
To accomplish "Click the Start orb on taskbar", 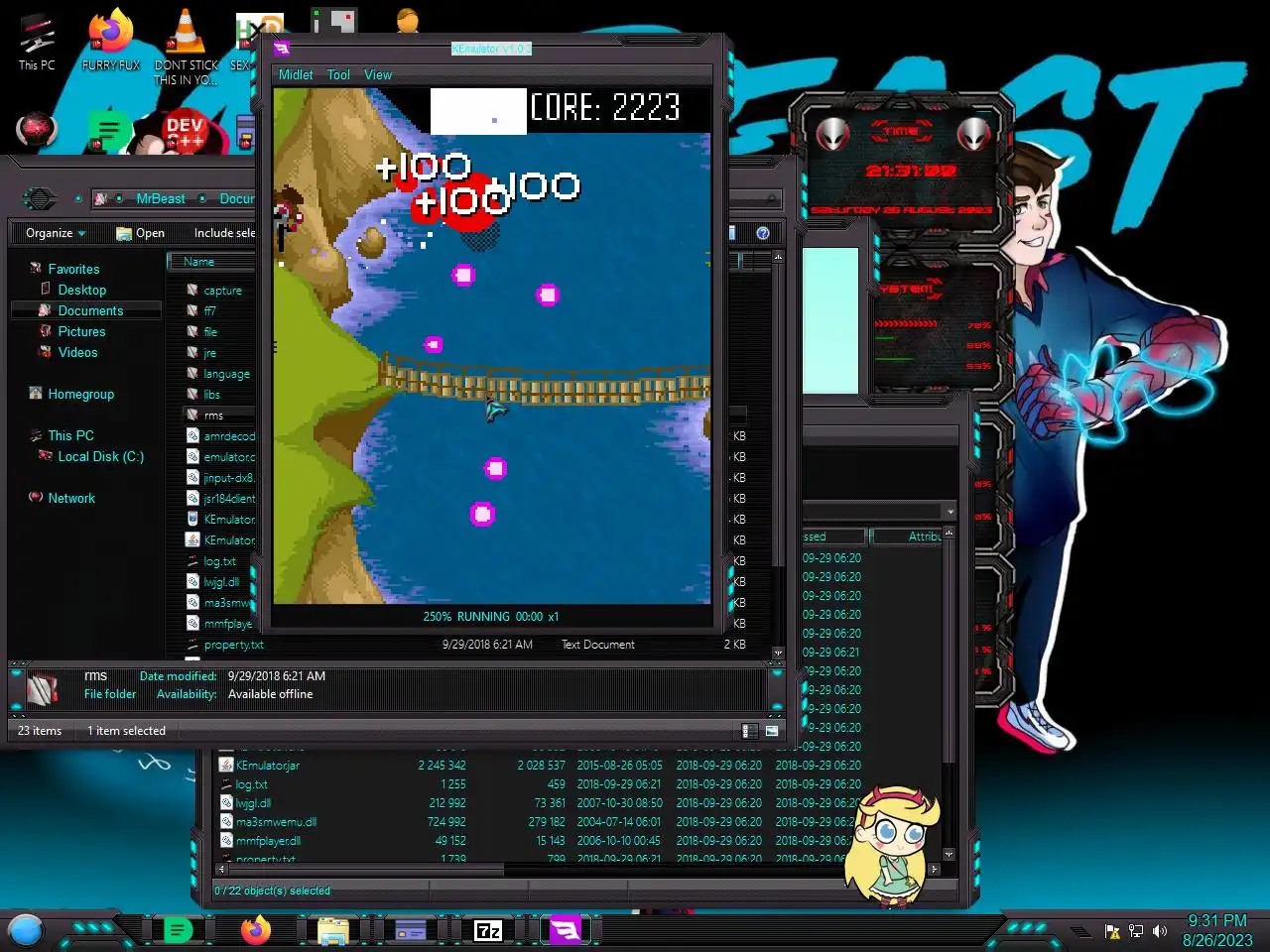I will pos(26,930).
